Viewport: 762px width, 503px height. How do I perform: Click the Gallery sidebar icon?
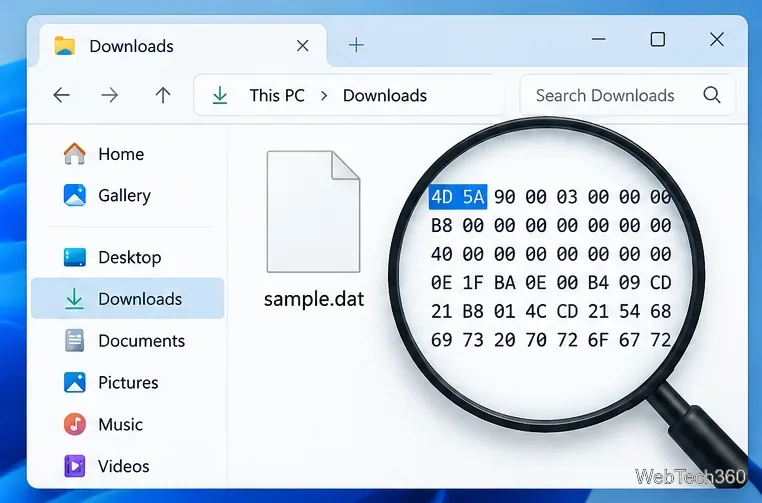[x=74, y=195]
